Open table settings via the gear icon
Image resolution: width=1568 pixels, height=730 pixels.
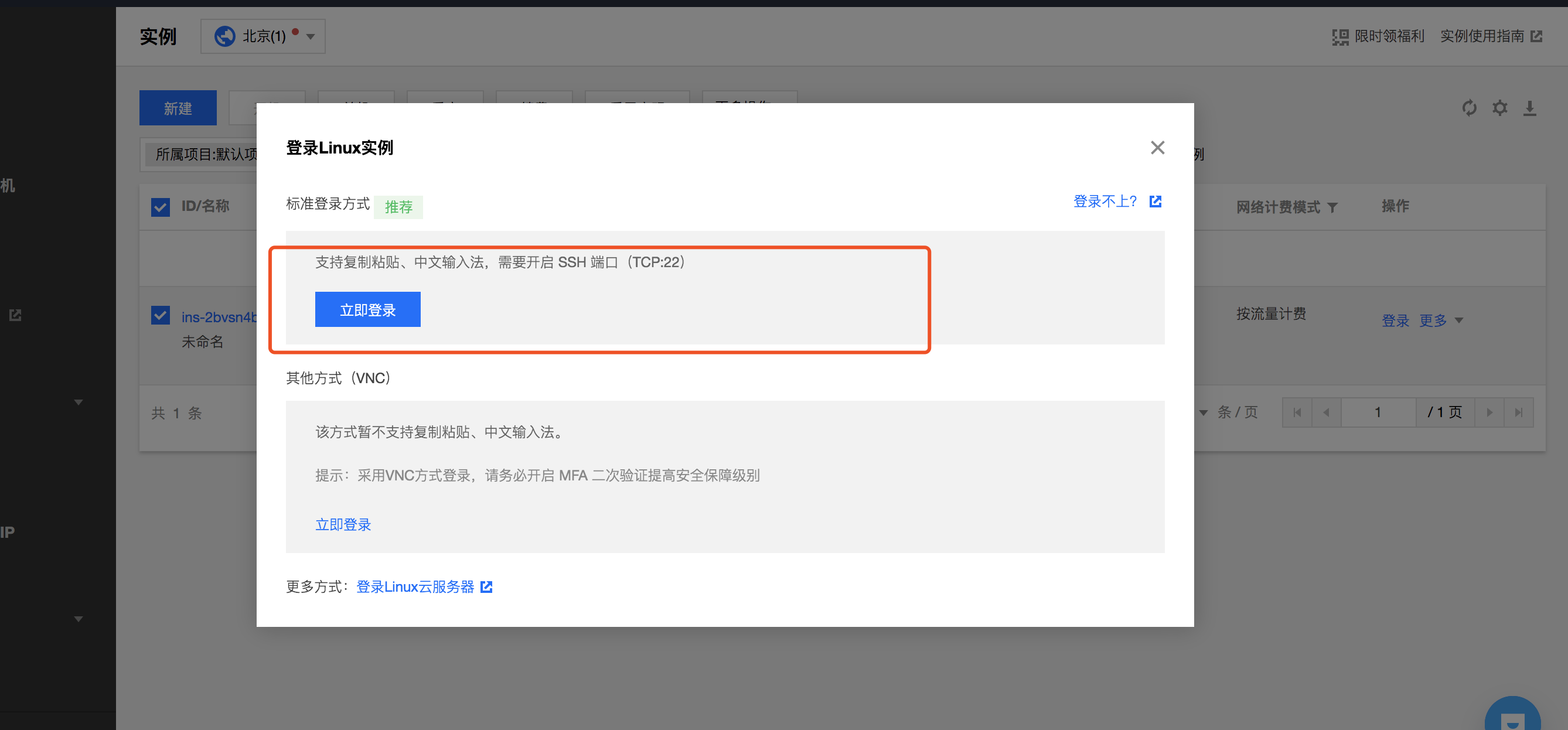(x=1499, y=108)
